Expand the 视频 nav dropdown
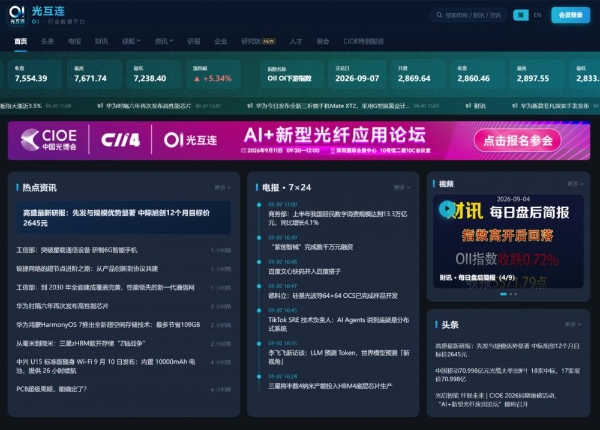 (x=131, y=41)
